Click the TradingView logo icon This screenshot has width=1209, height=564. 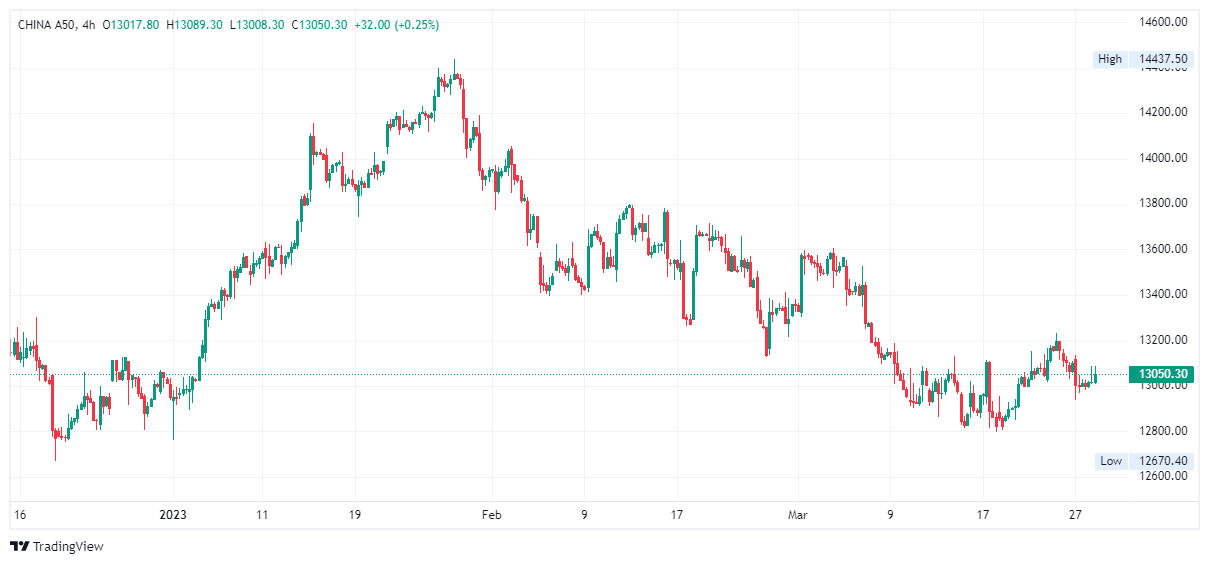[x=19, y=546]
